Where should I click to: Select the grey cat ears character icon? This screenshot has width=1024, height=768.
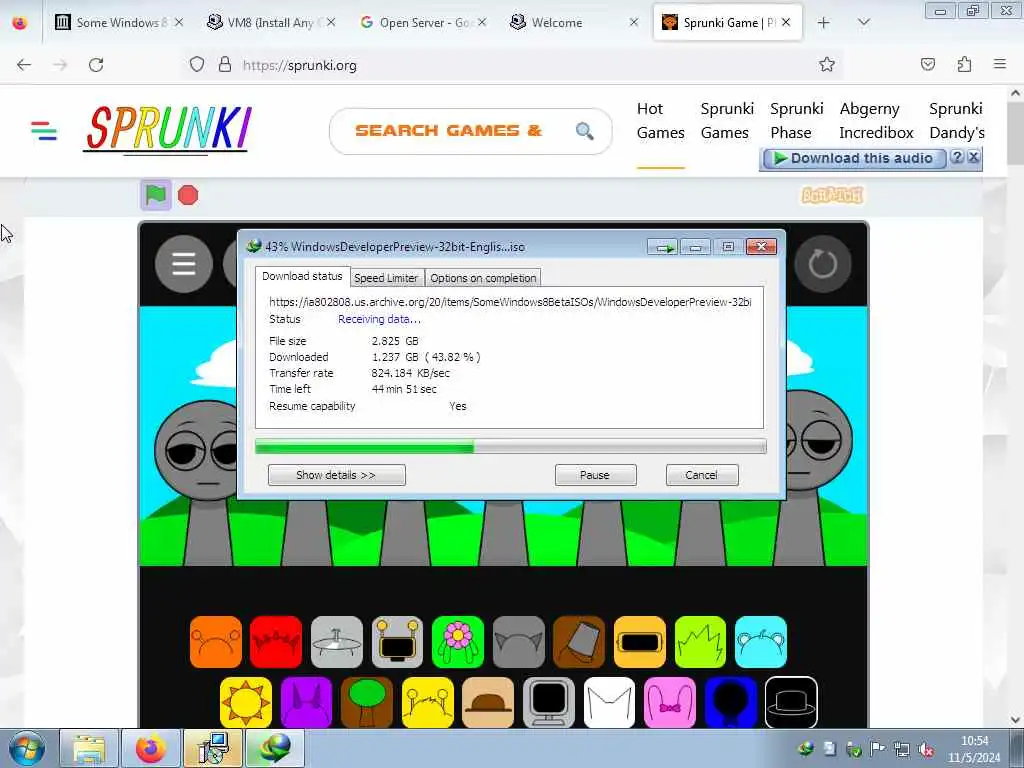click(x=519, y=642)
